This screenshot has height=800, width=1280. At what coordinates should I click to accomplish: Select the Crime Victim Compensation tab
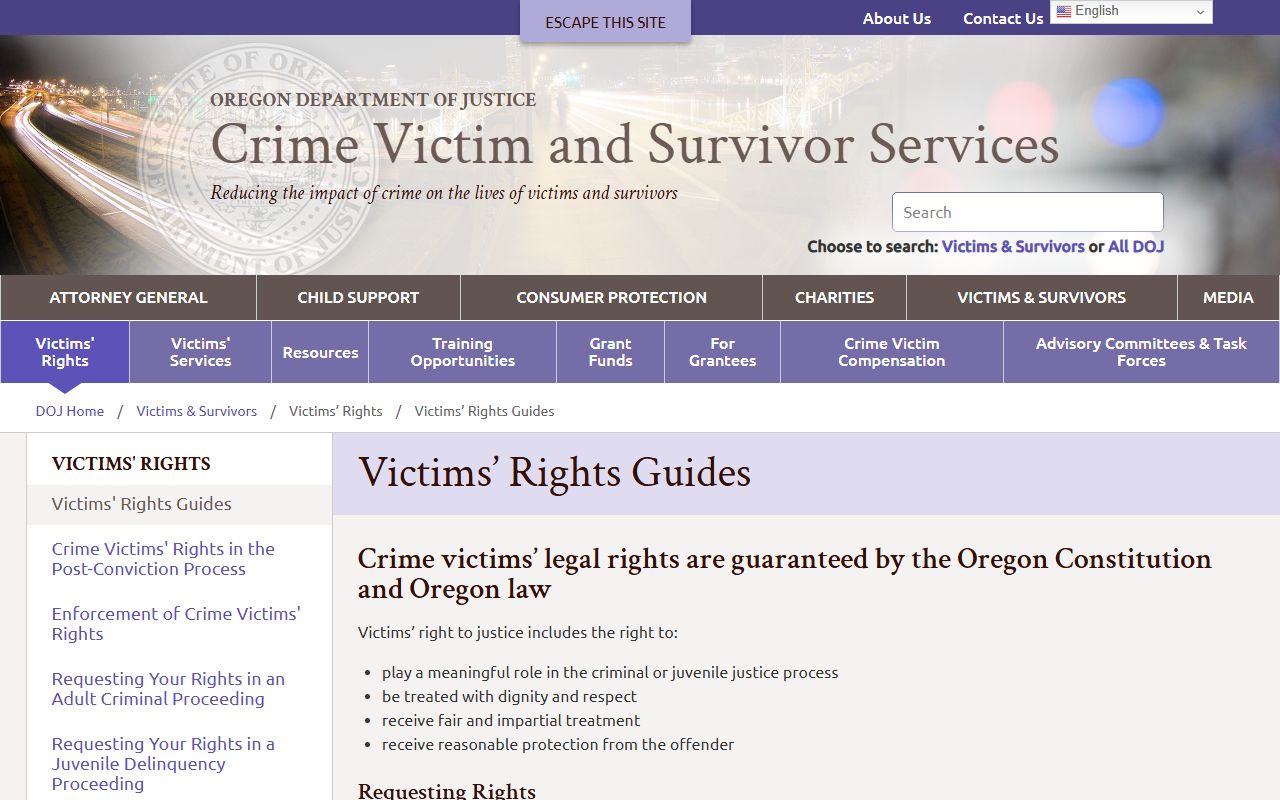tap(891, 352)
